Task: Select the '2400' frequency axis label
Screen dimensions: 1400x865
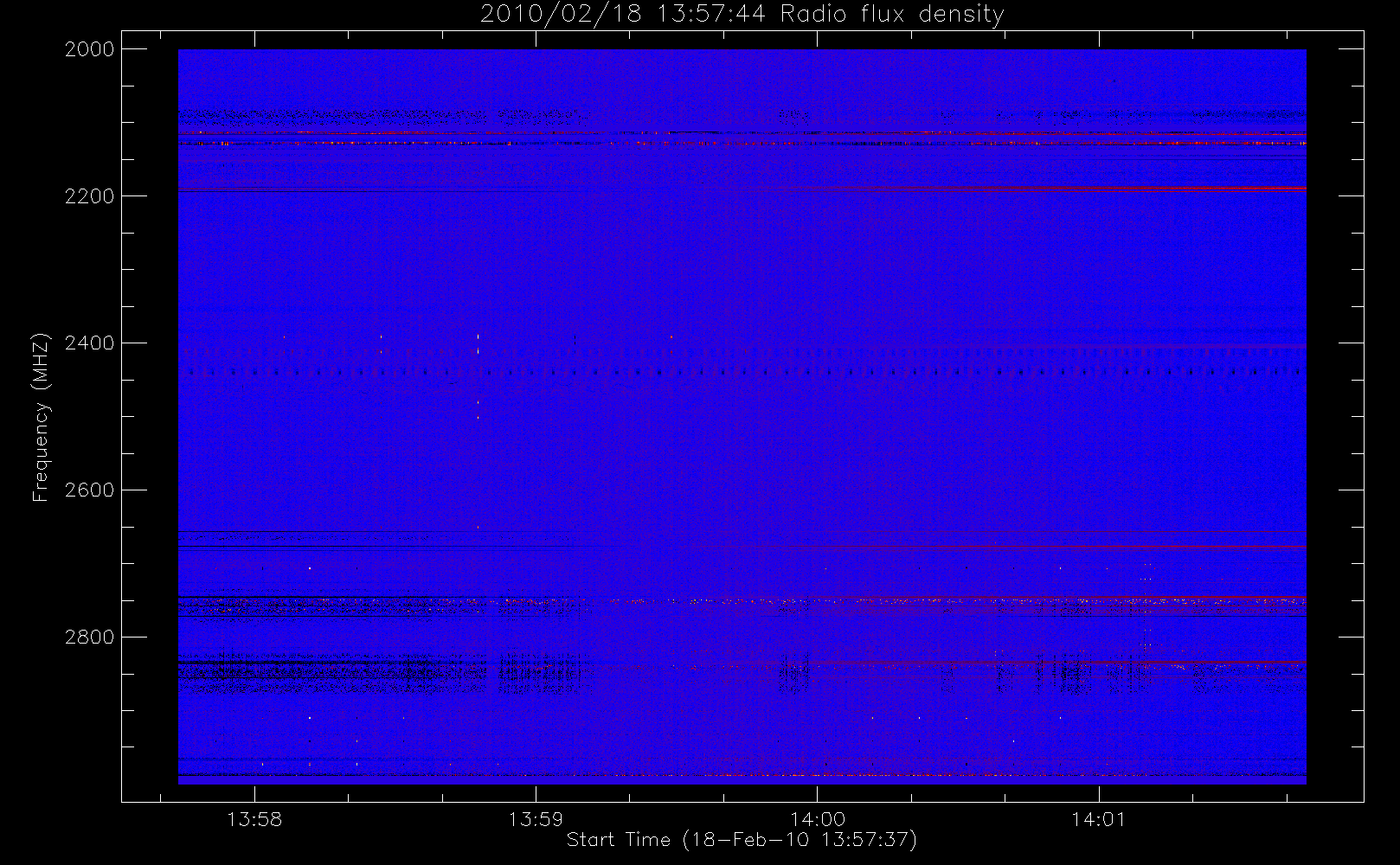Action: [x=90, y=343]
